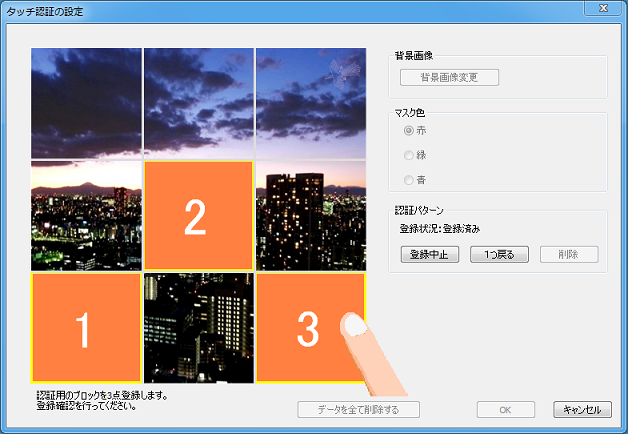Click the 背景画像変更 button
628x434 pixels.
[449, 77]
